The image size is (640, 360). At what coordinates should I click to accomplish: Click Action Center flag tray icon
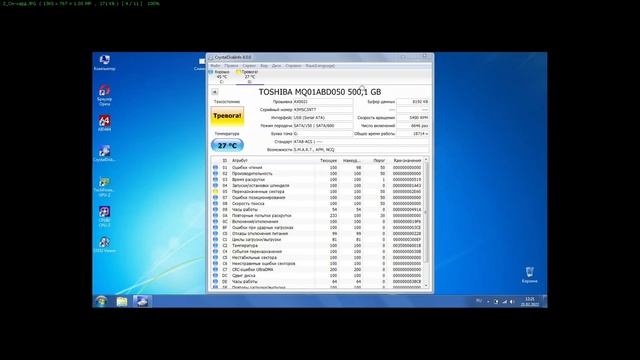pos(496,302)
